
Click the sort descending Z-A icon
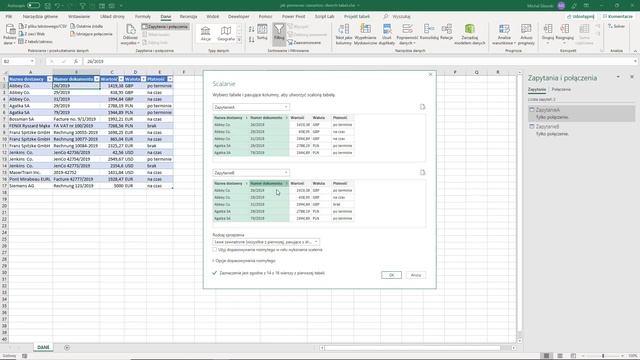coord(251,39)
